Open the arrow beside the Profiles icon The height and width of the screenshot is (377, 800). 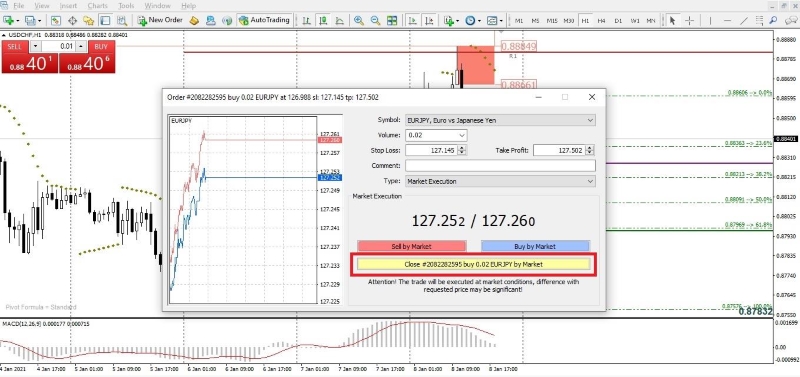click(40, 21)
